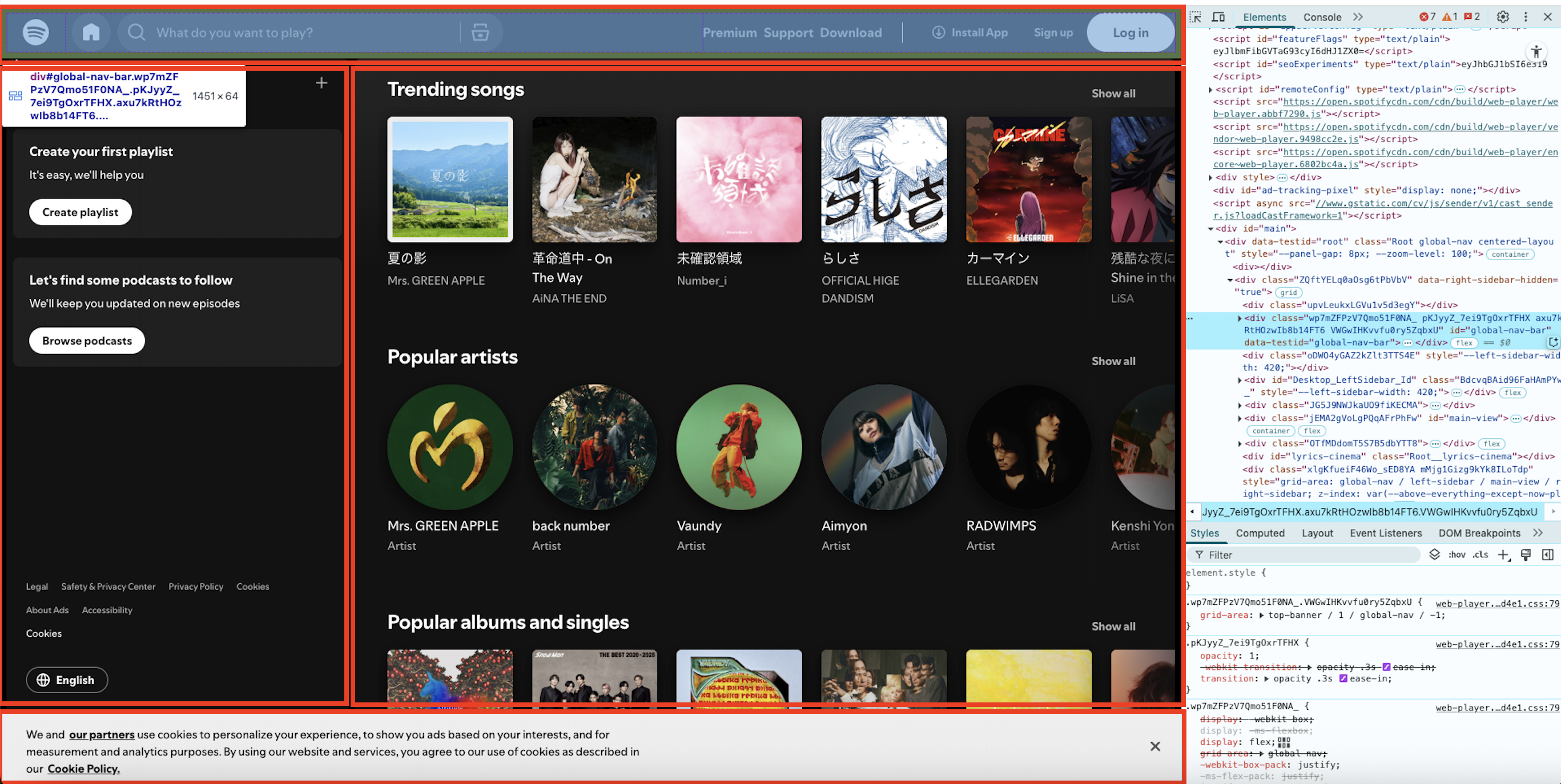The image size is (1561, 784).
Task: Expand the Desktop_LeftSidebar_Id div node
Action: coord(1239,380)
